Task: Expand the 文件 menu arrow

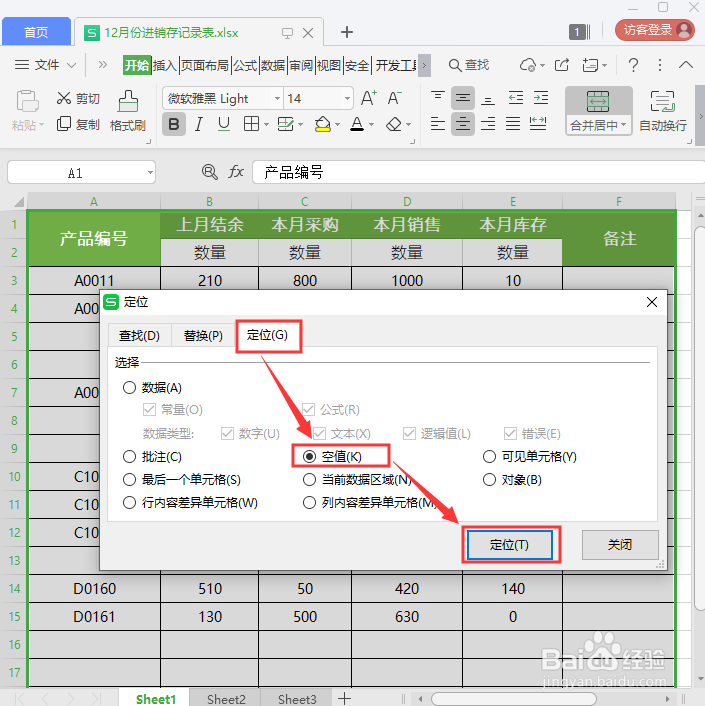Action: 71,65
